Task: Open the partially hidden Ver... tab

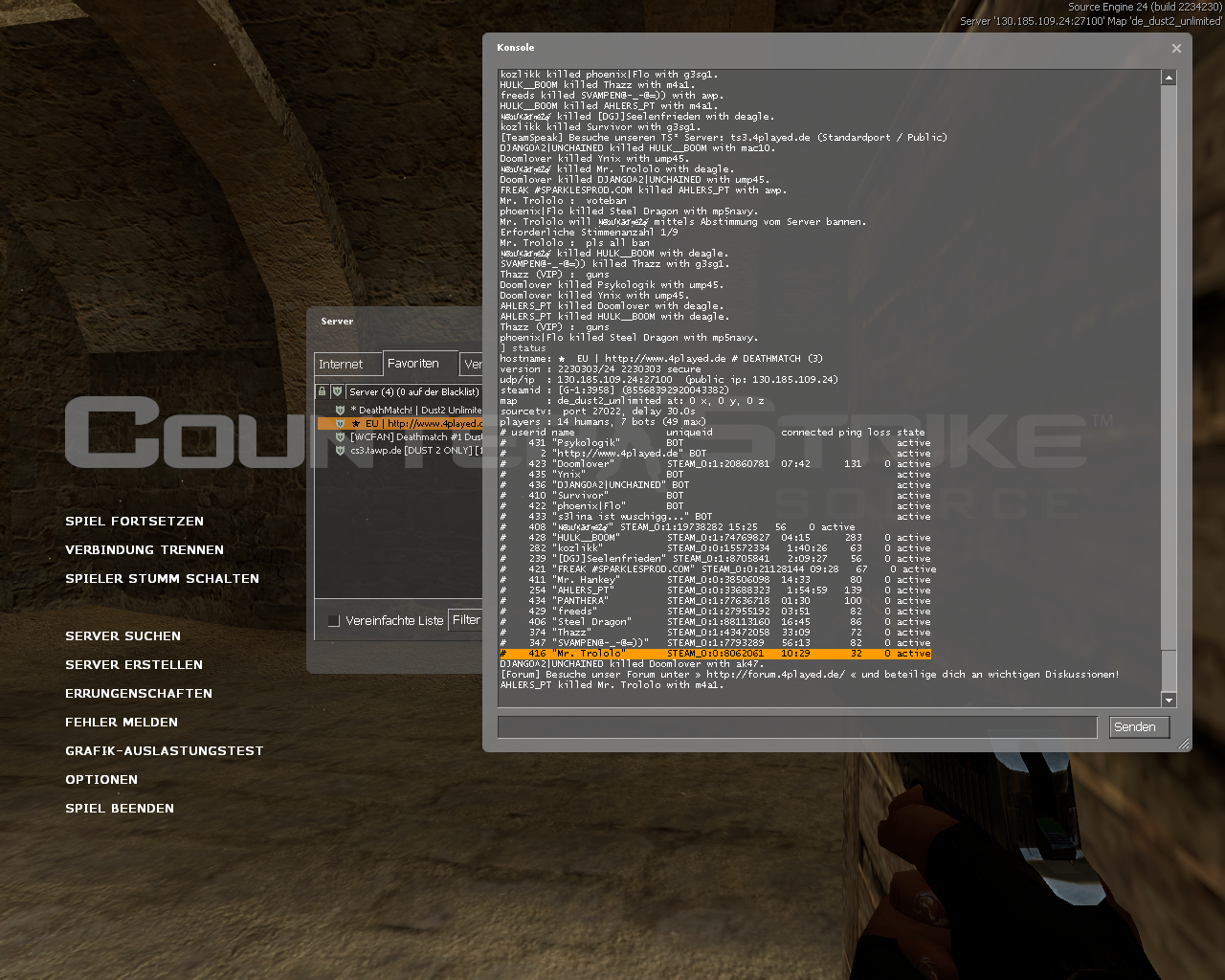Action: [471, 365]
